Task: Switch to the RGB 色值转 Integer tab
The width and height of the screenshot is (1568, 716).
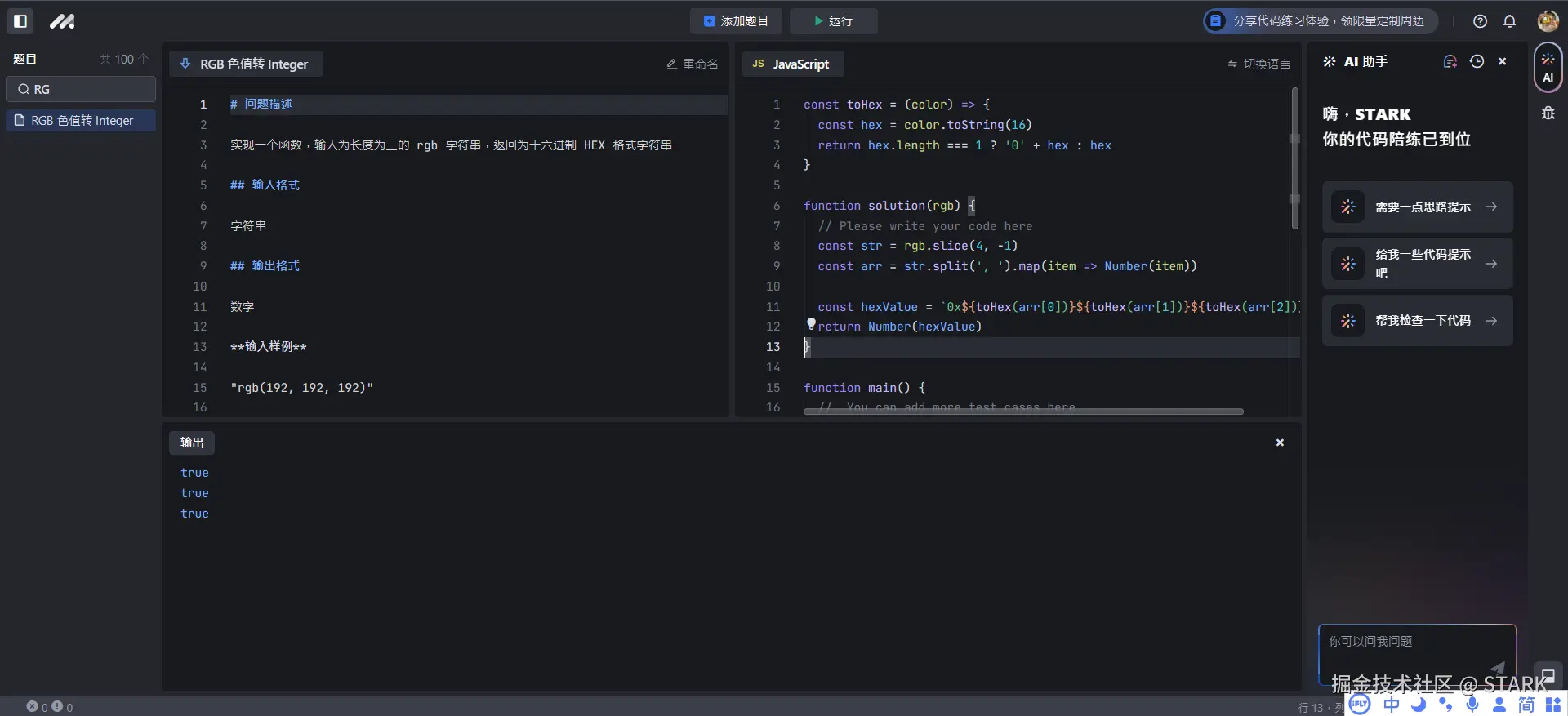Action: point(246,64)
